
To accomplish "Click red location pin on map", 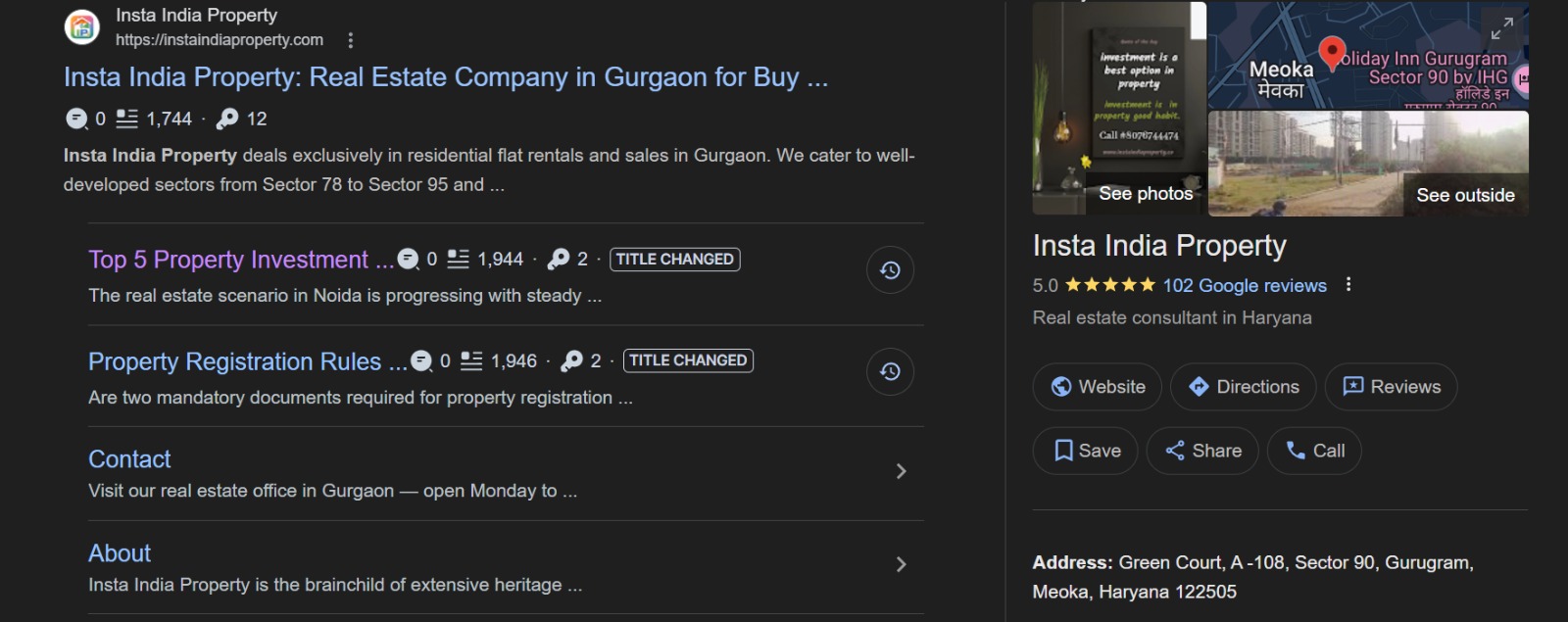I will click(1332, 52).
